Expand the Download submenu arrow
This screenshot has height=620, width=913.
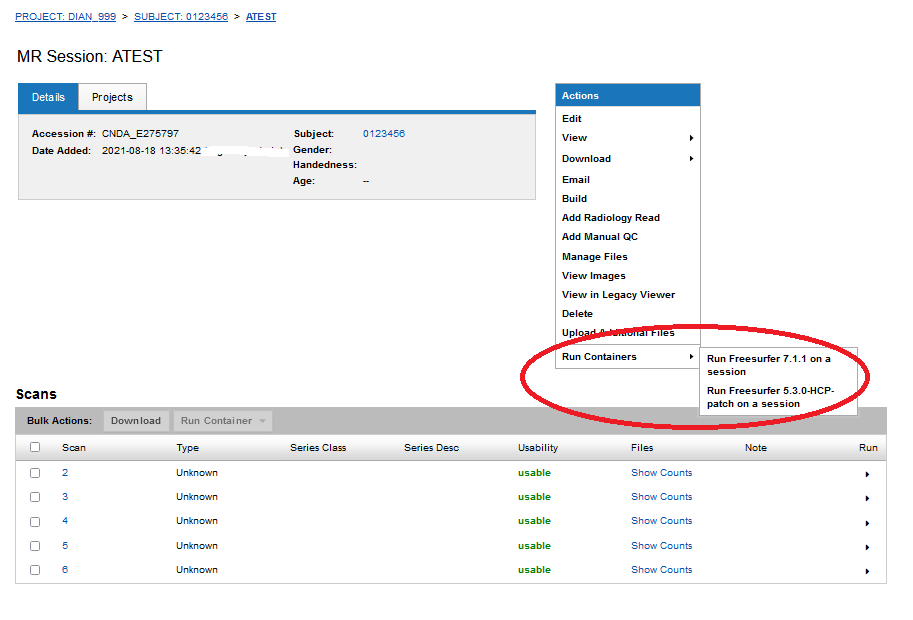[691, 159]
